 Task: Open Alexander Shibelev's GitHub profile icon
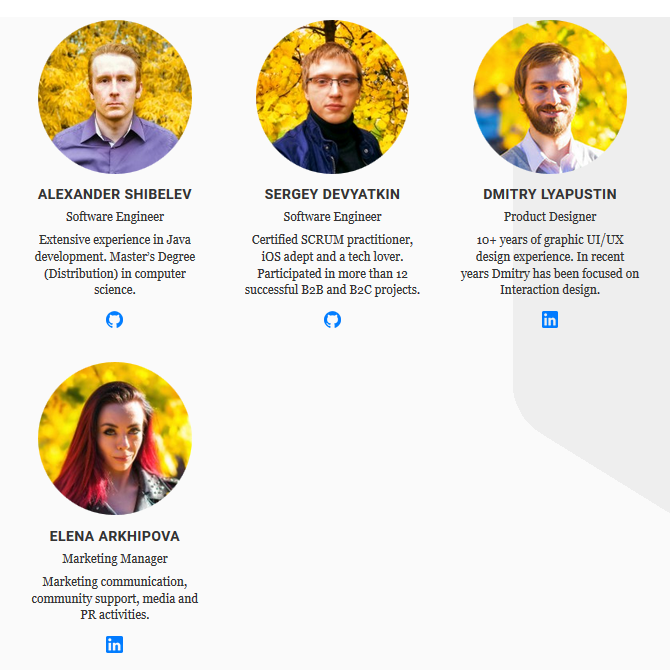[115, 320]
